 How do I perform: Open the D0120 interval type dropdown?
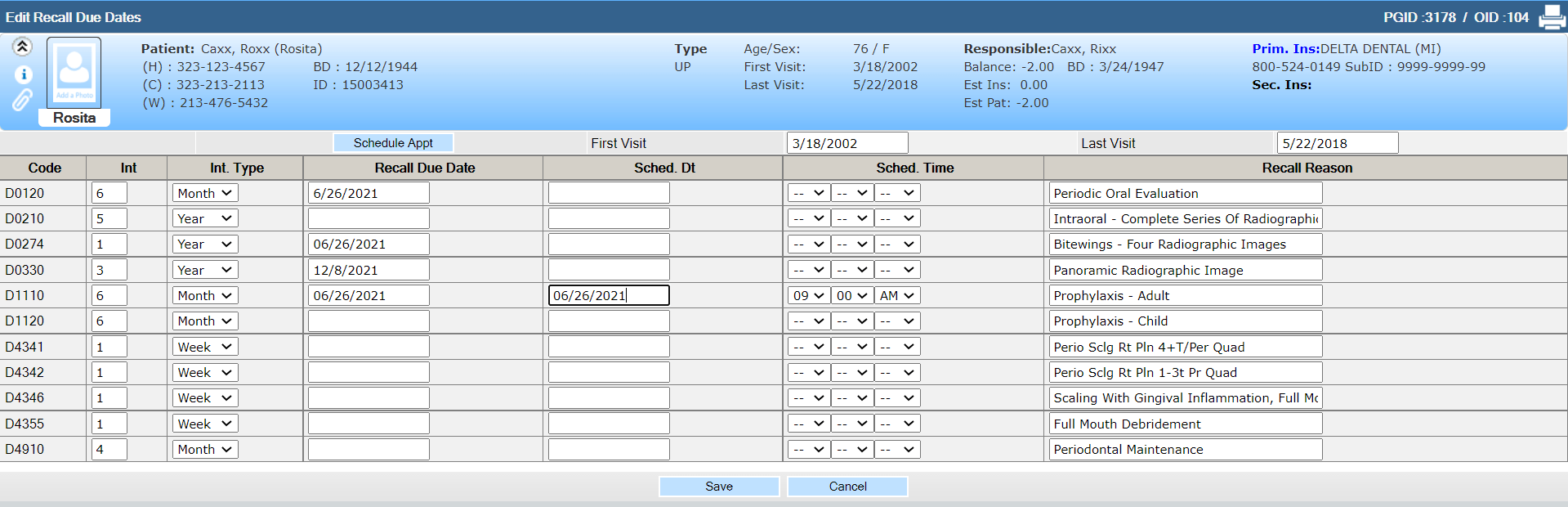coord(204,193)
